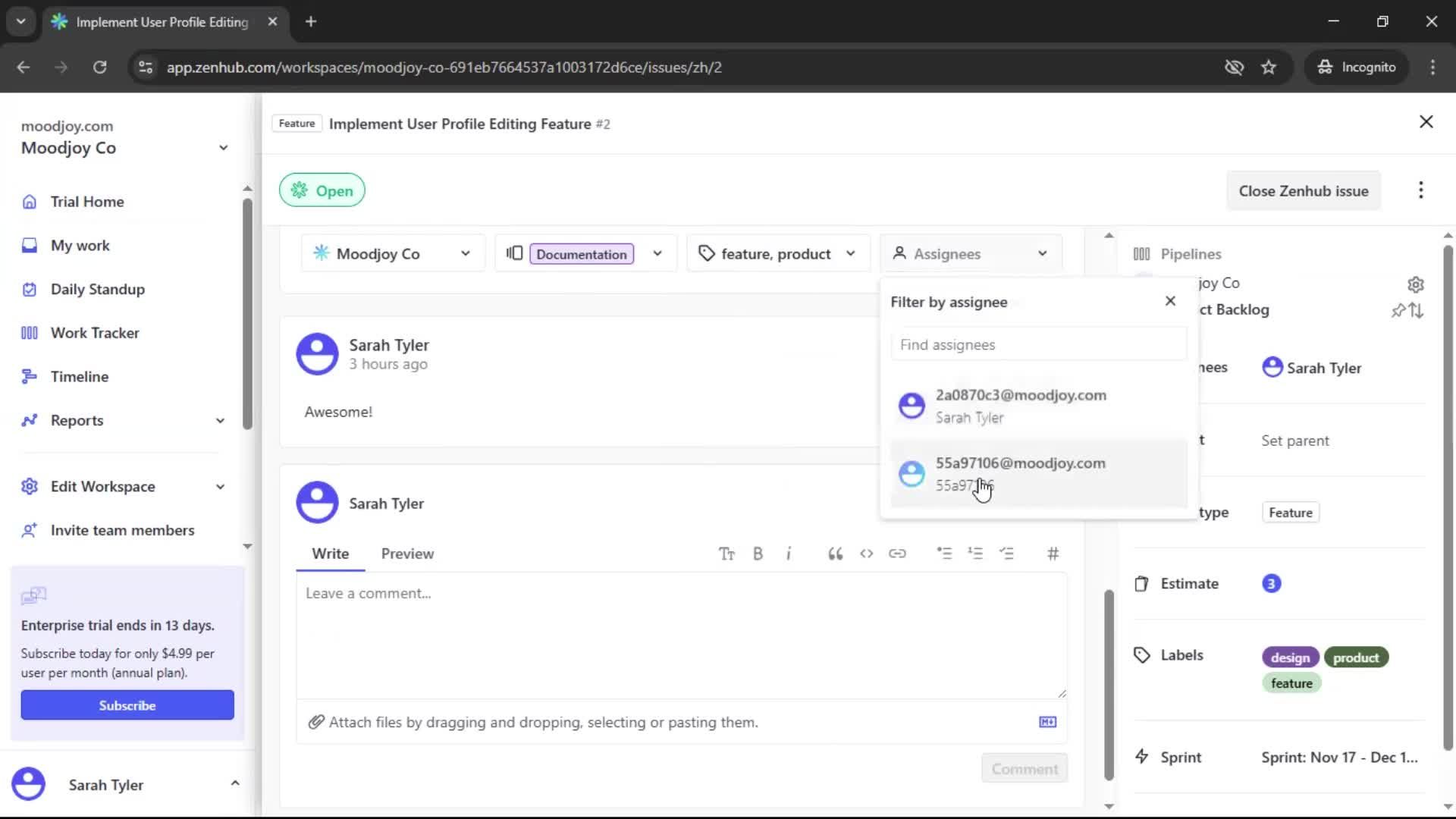Image resolution: width=1456 pixels, height=819 pixels.
Task: Insert a blockquote in the comment
Action: 835,554
